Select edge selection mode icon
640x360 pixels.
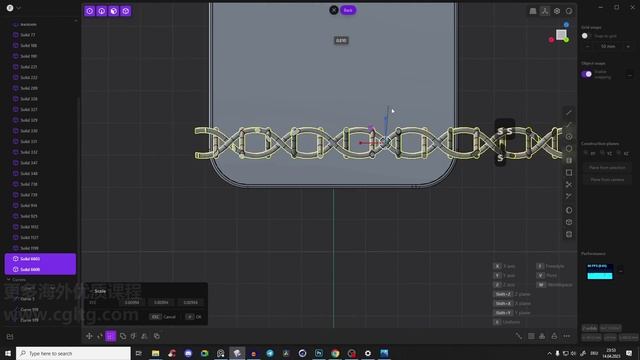tap(102, 11)
